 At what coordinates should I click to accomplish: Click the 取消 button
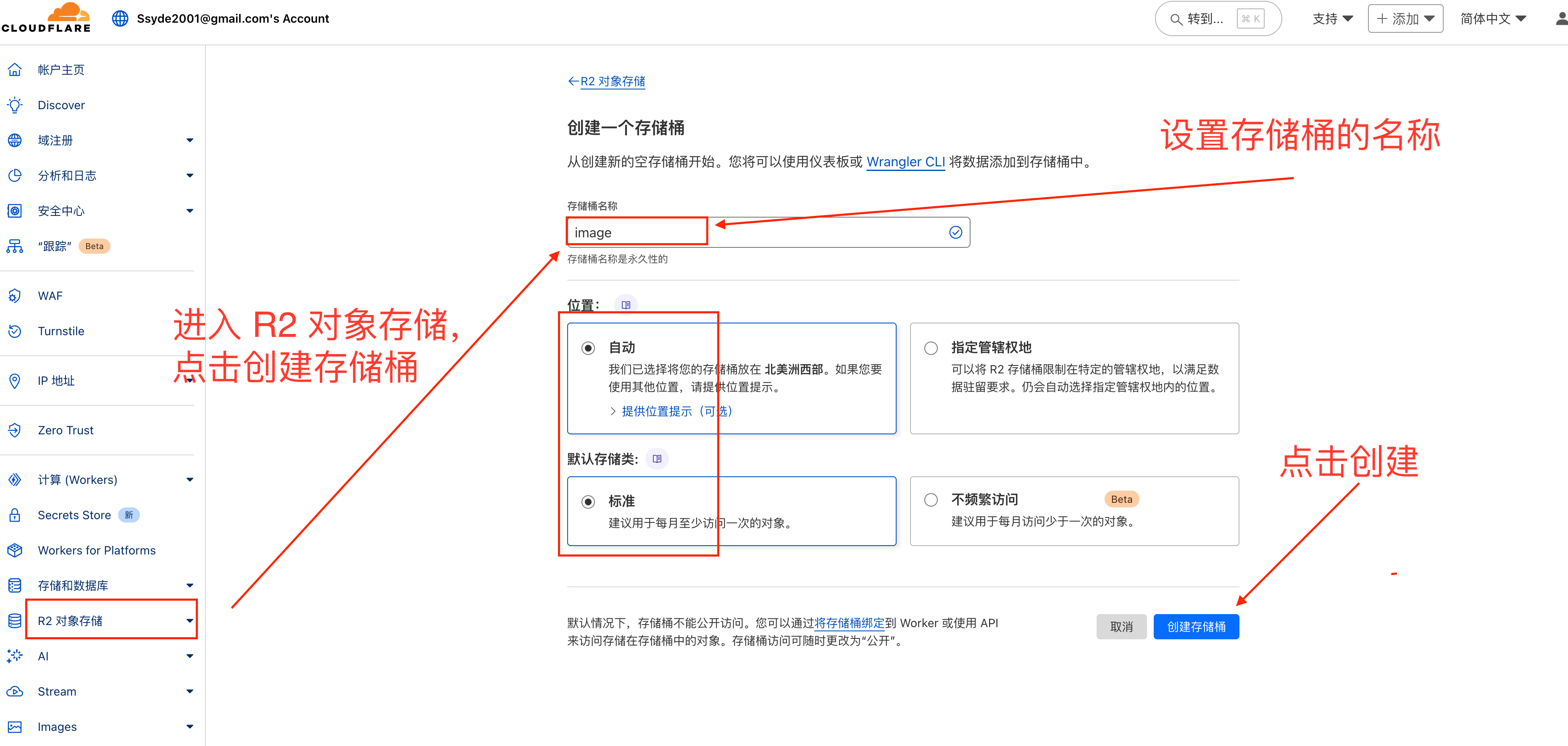click(1121, 627)
